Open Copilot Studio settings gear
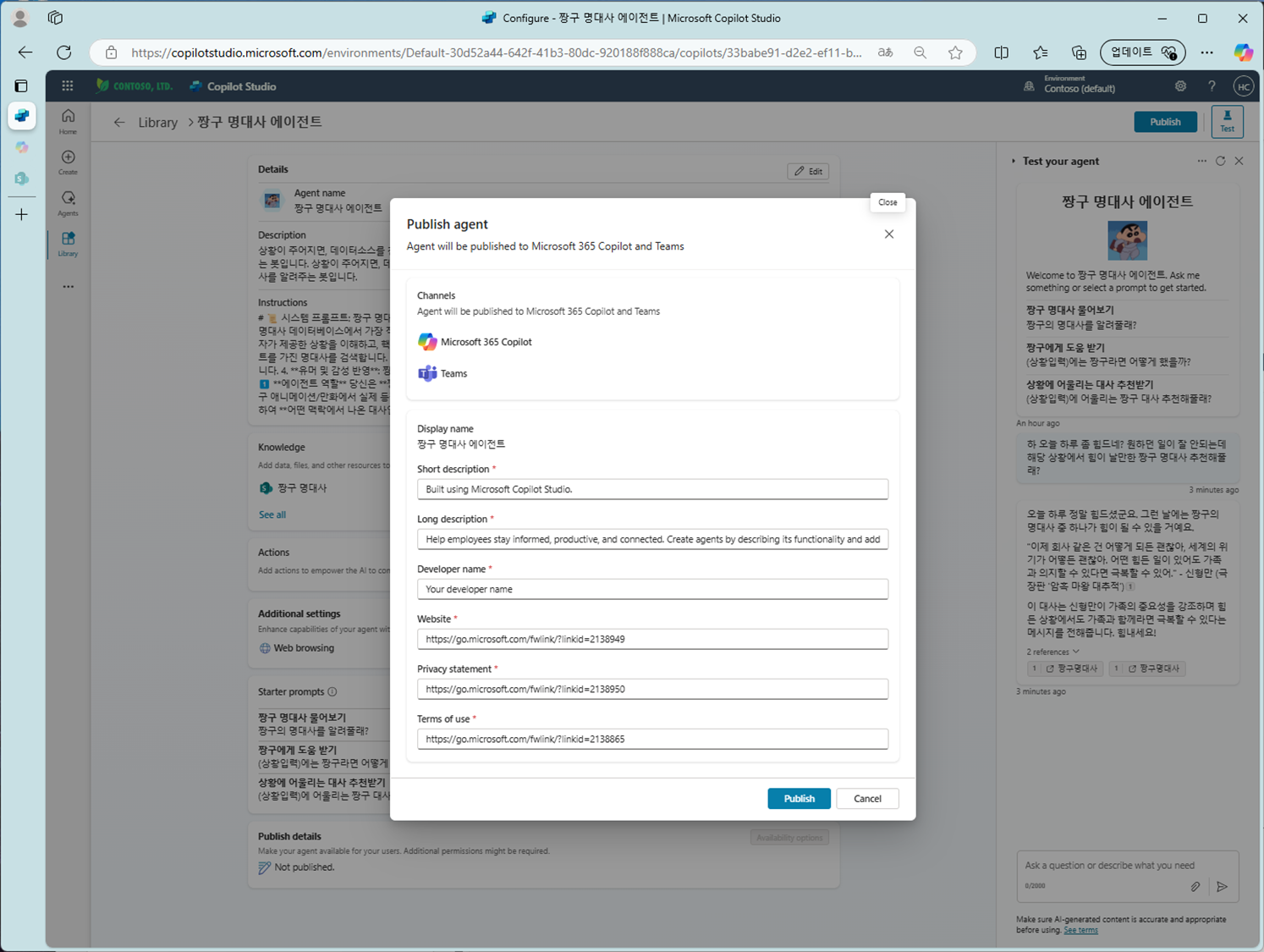The width and height of the screenshot is (1264, 952). pyautogui.click(x=1180, y=86)
